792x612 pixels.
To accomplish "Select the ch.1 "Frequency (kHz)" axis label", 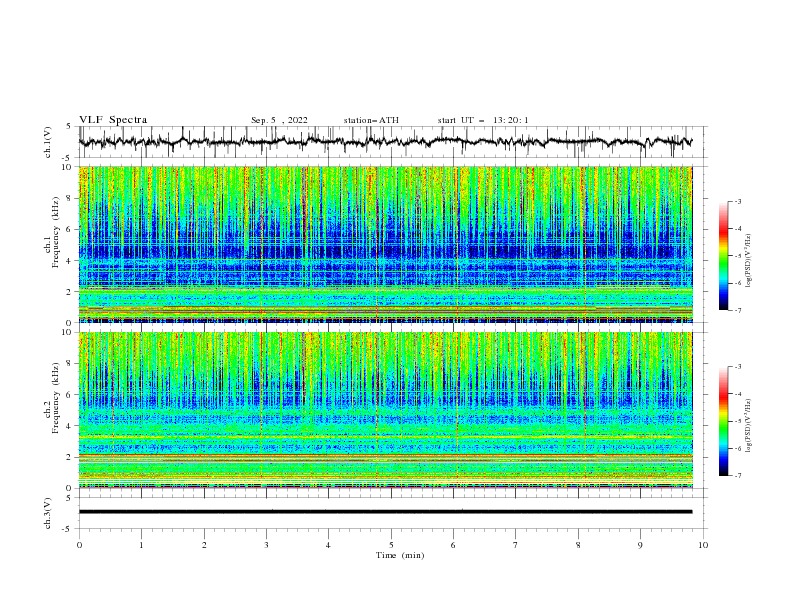I will tap(56, 232).
